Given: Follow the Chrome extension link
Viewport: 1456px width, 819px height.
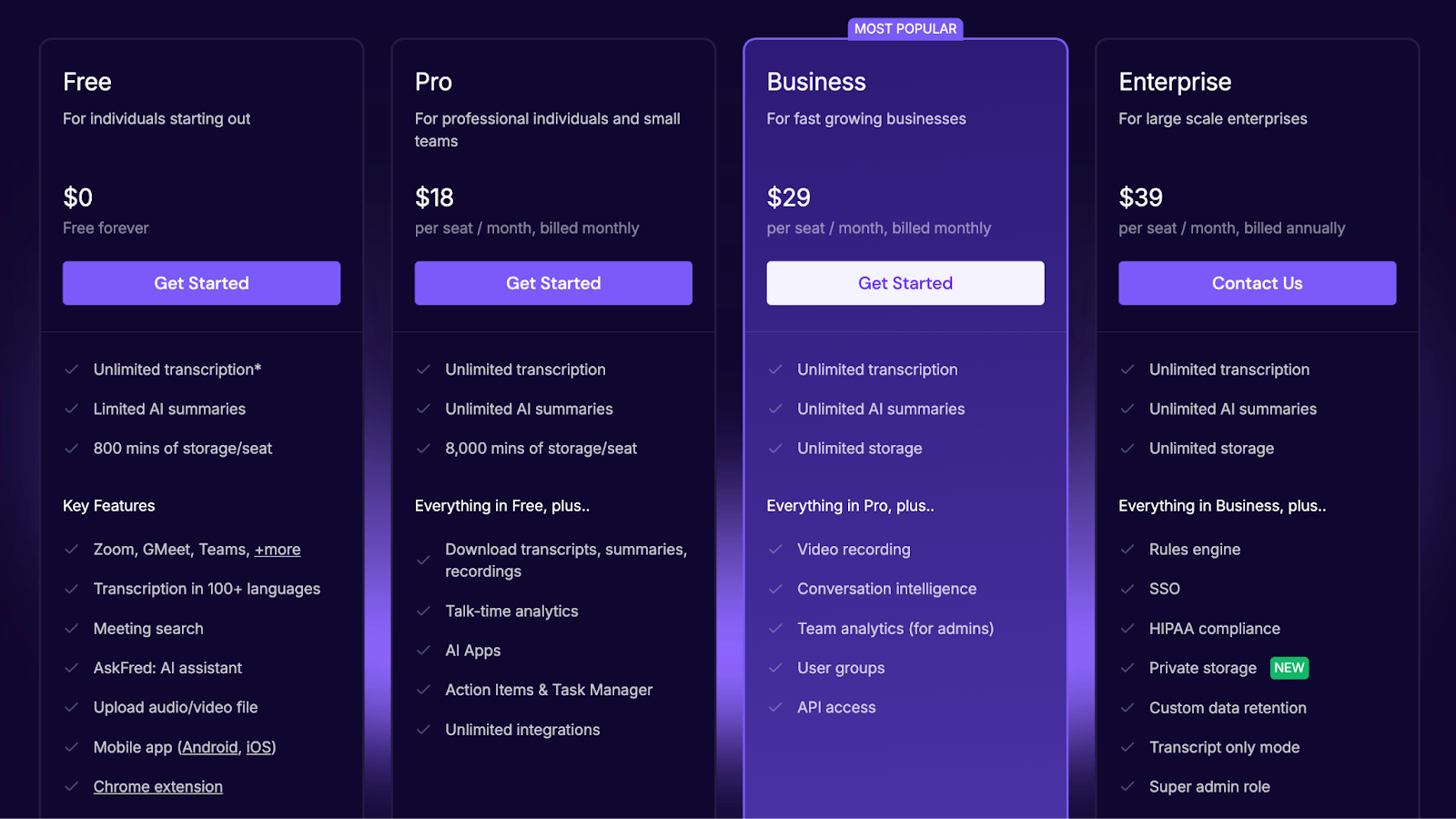Looking at the screenshot, I should pos(158,787).
